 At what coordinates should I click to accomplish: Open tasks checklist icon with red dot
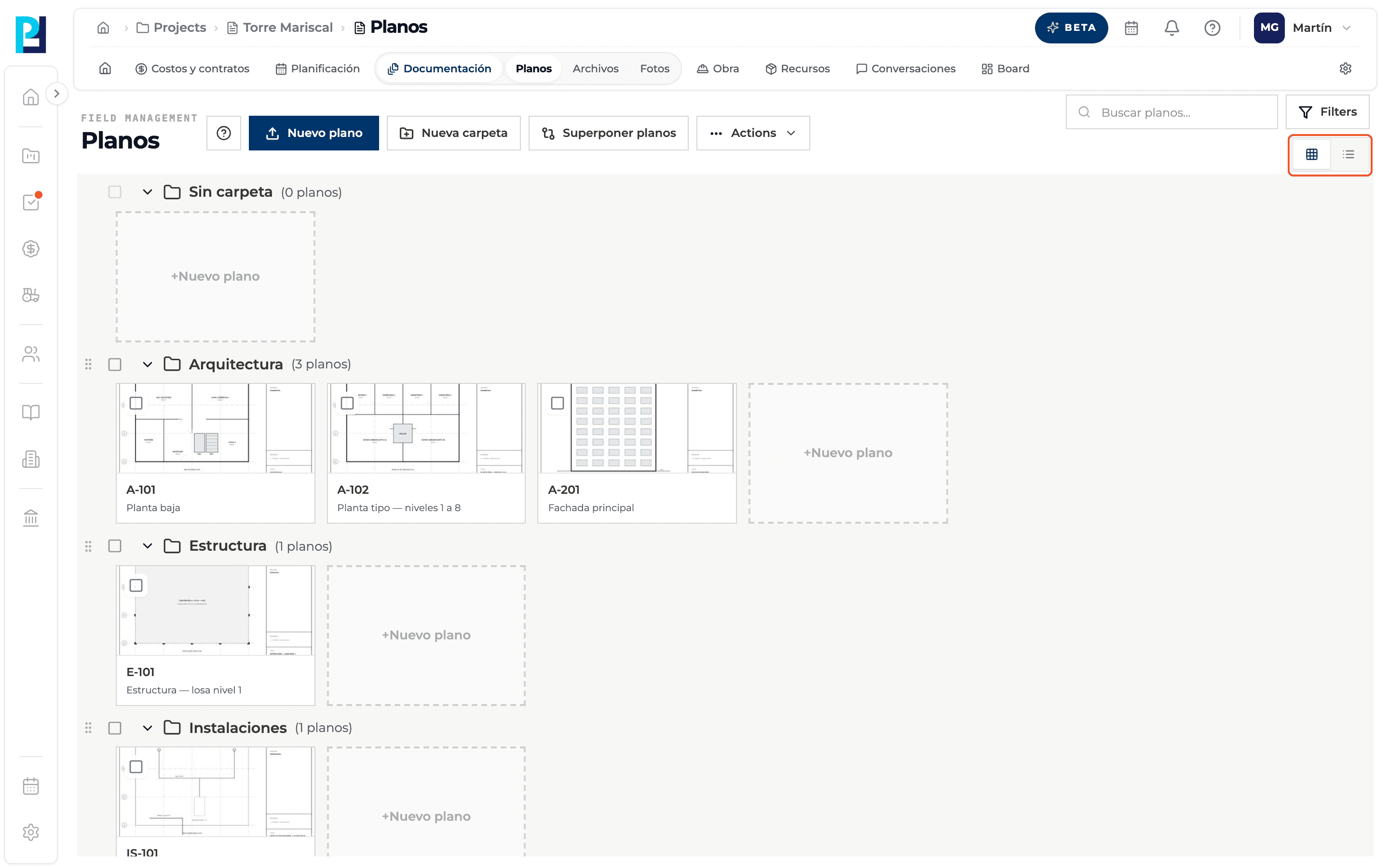31,202
